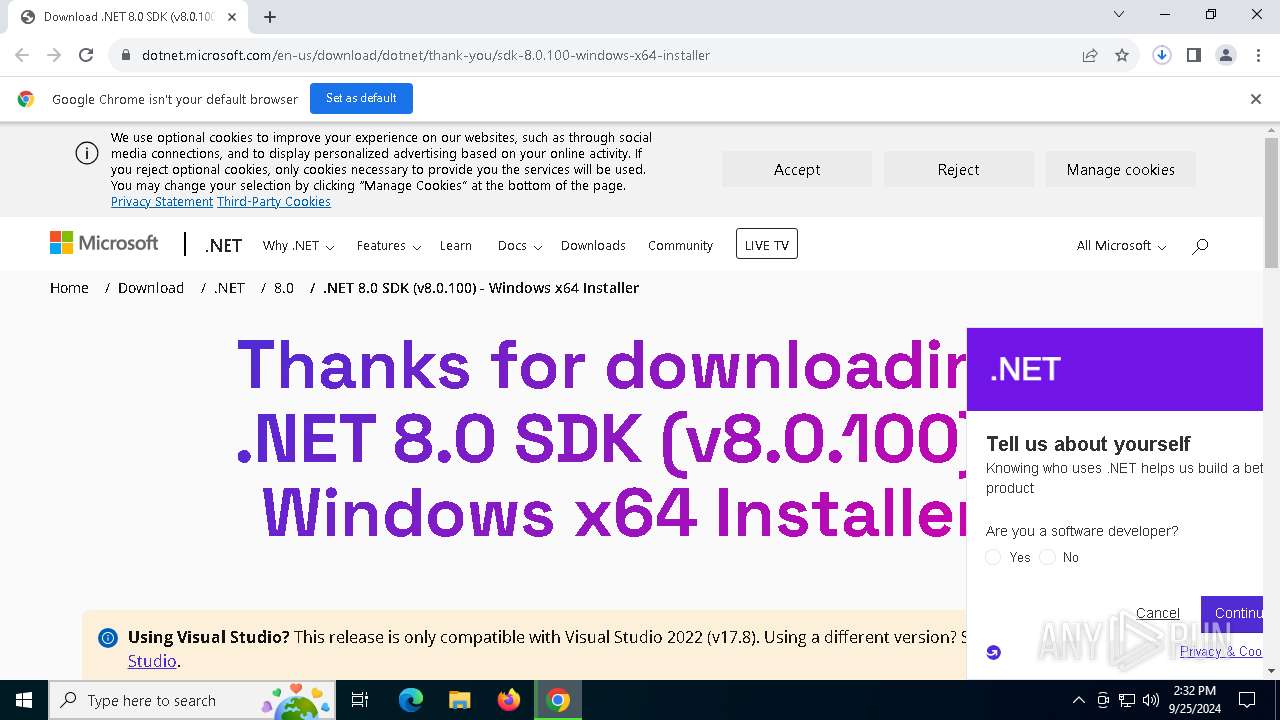
Task: Expand the Features dropdown
Action: point(388,246)
